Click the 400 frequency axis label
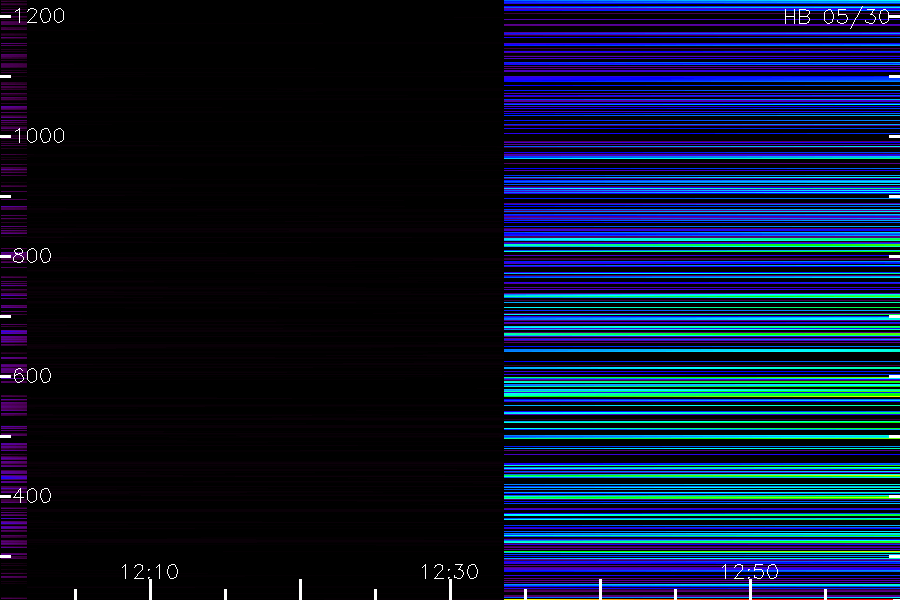 (x=32, y=496)
